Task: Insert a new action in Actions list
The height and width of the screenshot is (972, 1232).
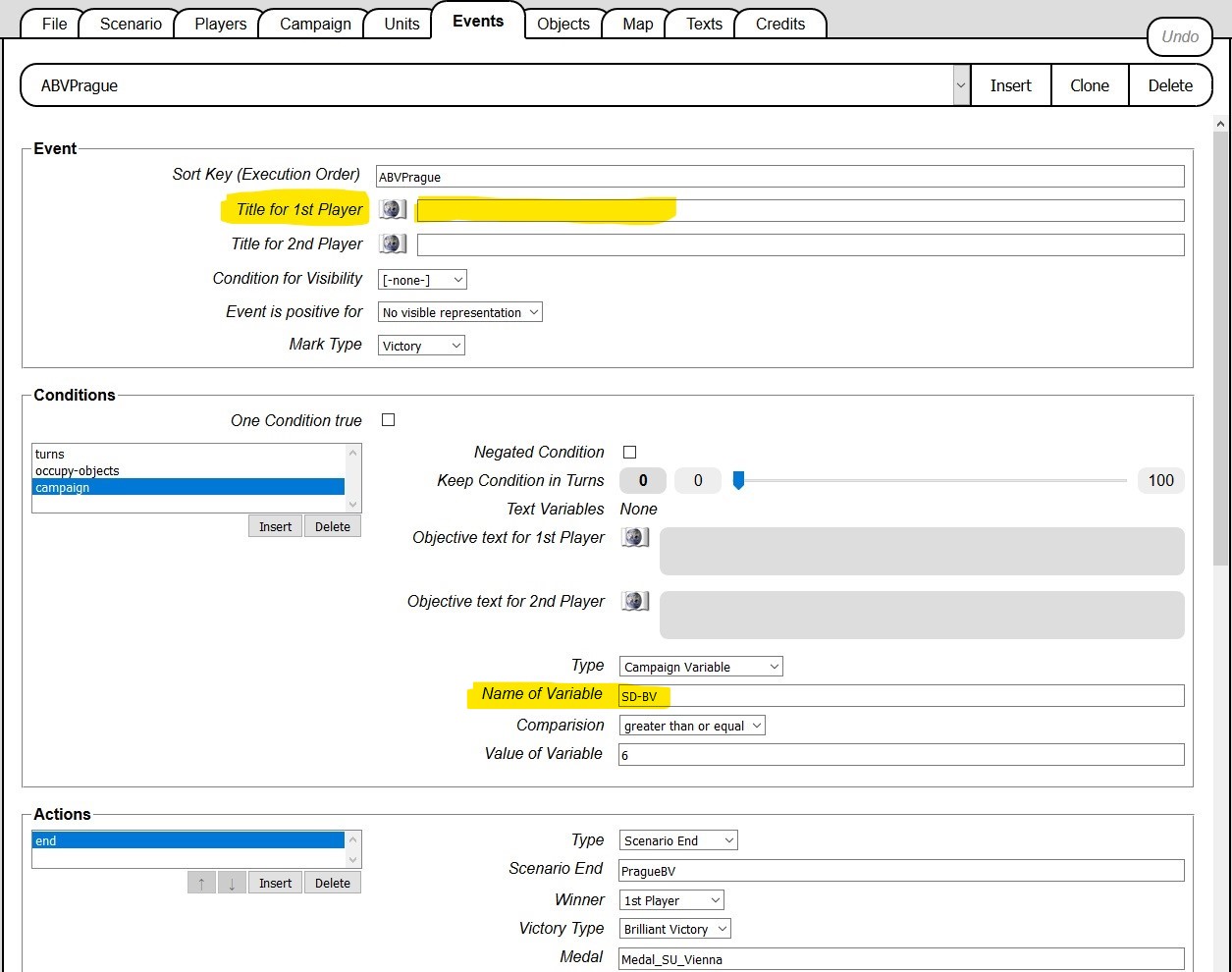Action: [275, 883]
